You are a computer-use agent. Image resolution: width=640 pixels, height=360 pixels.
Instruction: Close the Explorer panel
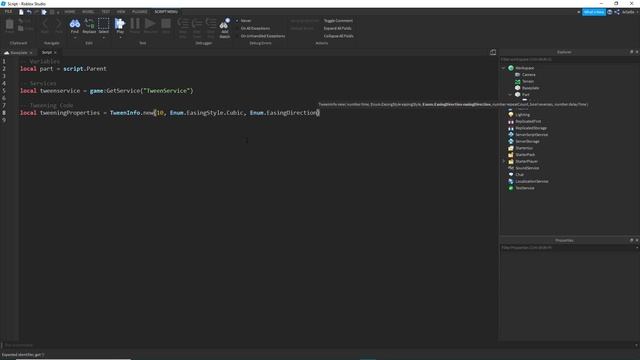(637, 52)
